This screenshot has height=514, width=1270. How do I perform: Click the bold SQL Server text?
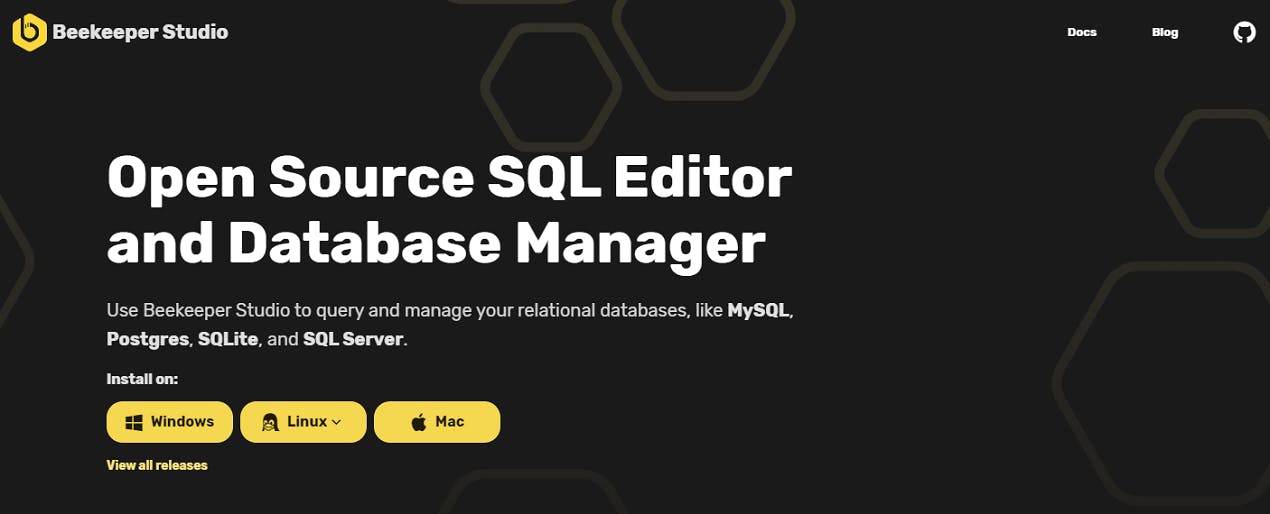pos(353,339)
